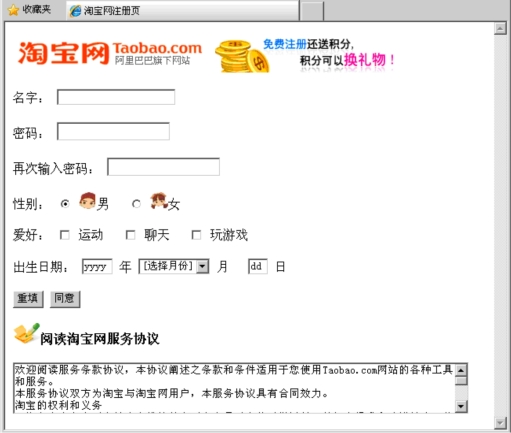Click the 重填 reset button

tap(28, 299)
